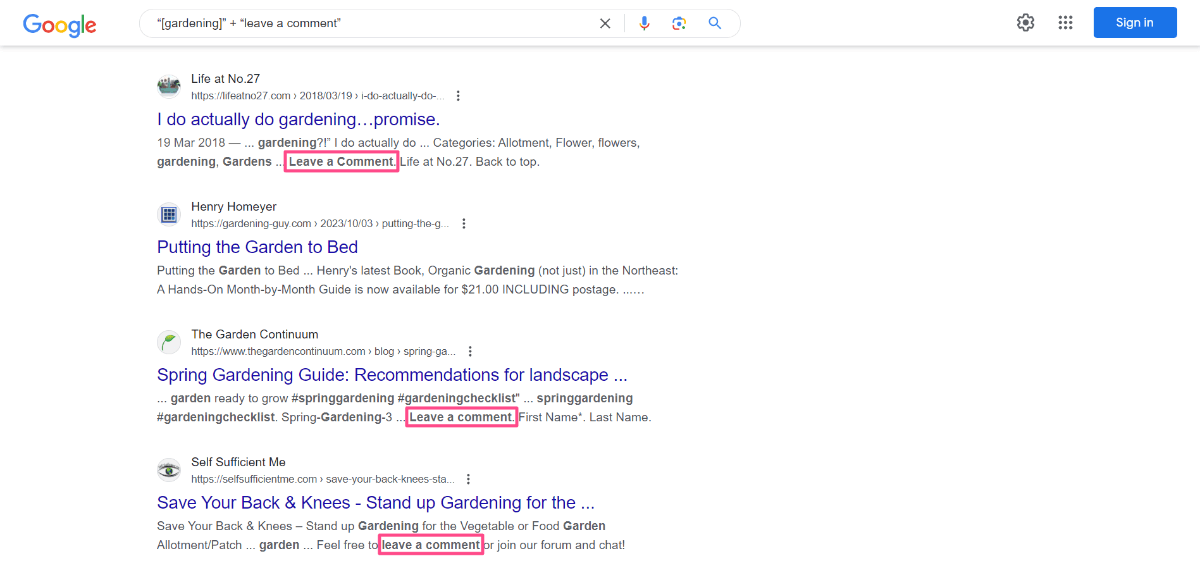Screen dimensions: 1200x576
Task: Click 'Leave a comment' in Garden Continuum snippet
Action: [461, 417]
